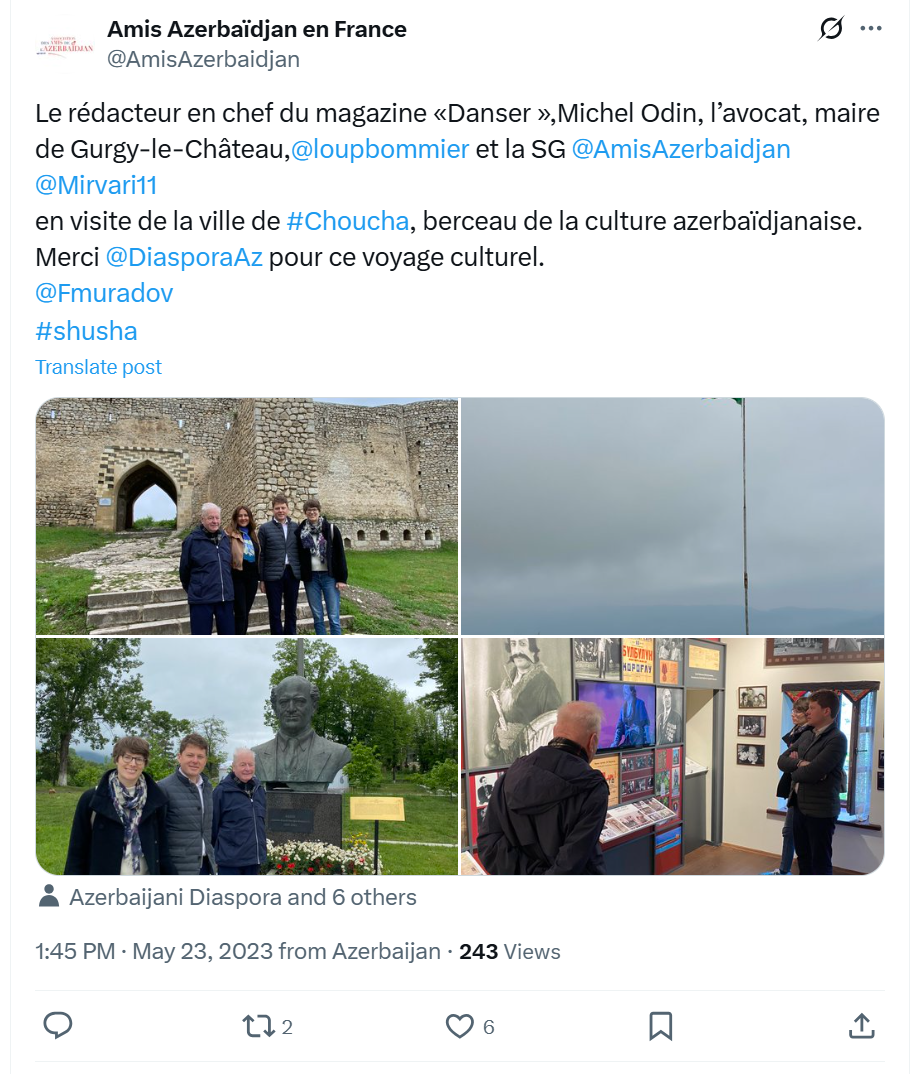Screen dimensions: 918x1074
Task: Open the museum interior photo
Action: (673, 756)
